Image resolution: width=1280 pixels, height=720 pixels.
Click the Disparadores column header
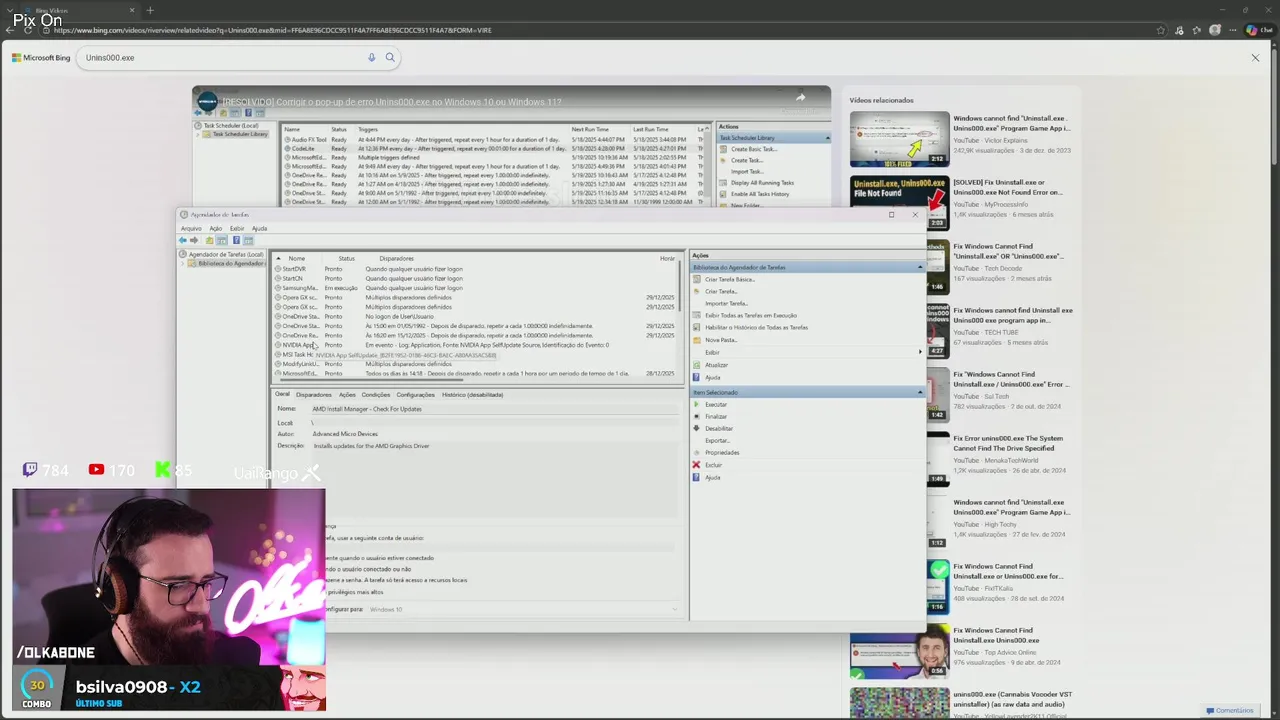[x=396, y=258]
